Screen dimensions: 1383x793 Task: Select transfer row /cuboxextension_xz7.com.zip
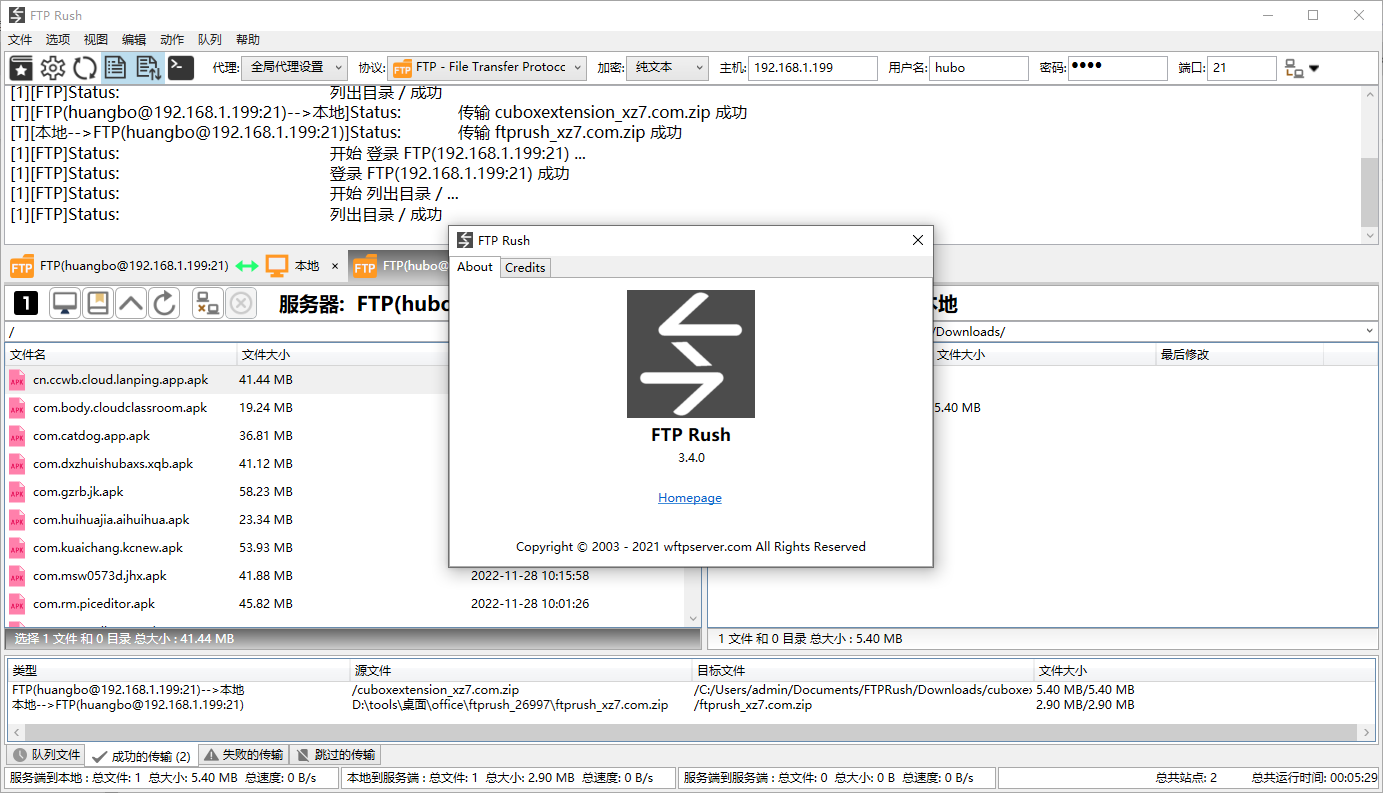coord(690,690)
